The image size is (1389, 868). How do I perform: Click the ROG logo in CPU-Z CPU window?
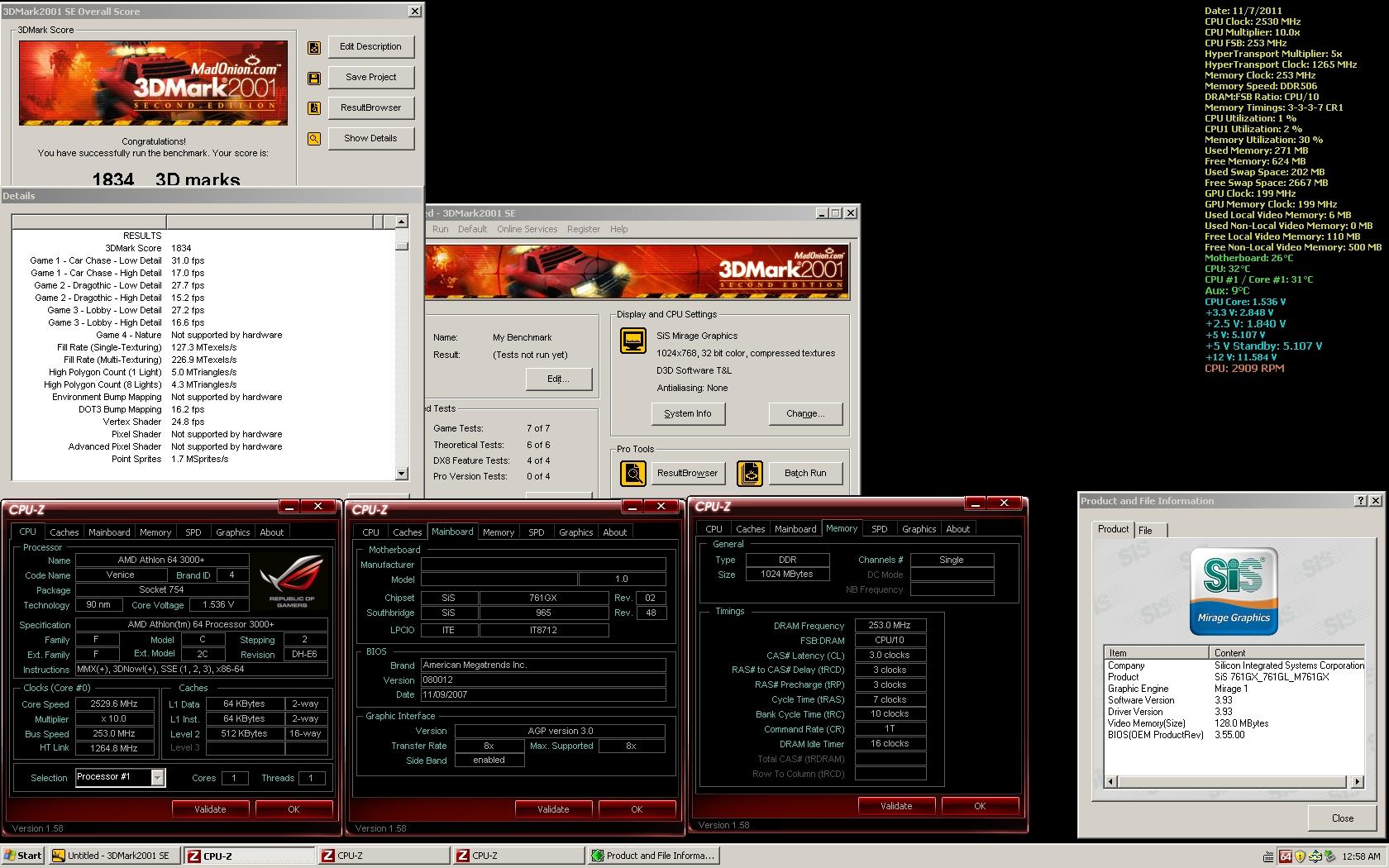click(292, 580)
